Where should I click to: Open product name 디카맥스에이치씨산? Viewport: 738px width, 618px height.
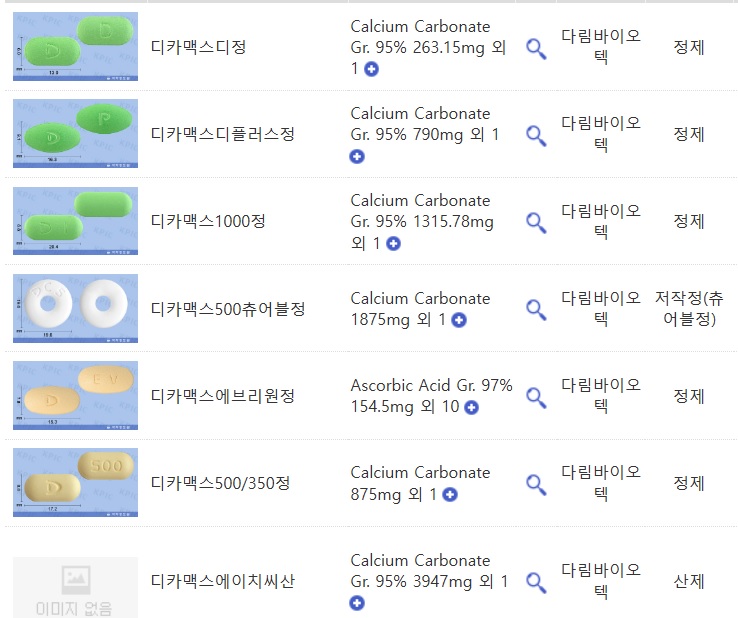pos(223,581)
